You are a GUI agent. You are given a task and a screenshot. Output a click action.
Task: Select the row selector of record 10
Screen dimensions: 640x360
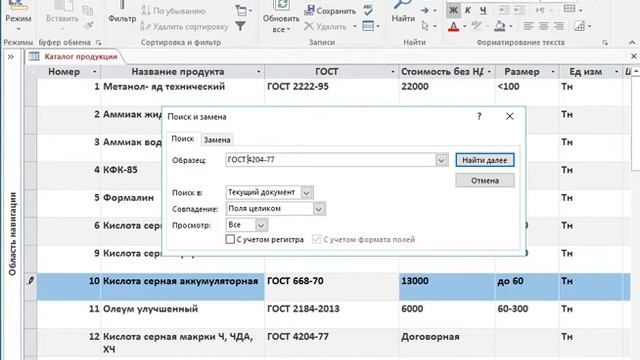[31, 287]
